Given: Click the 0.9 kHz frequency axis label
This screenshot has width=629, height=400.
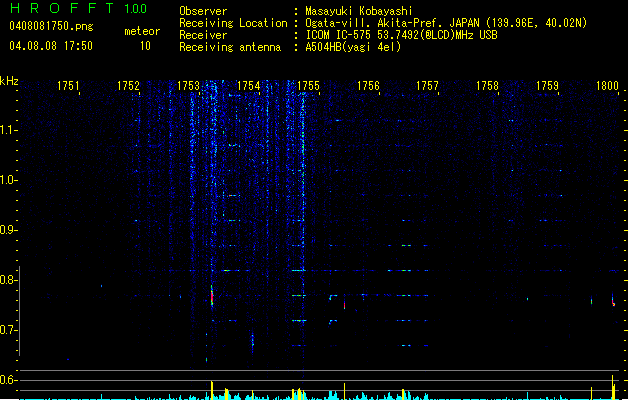Looking at the screenshot, I should pyautogui.click(x=8, y=230).
